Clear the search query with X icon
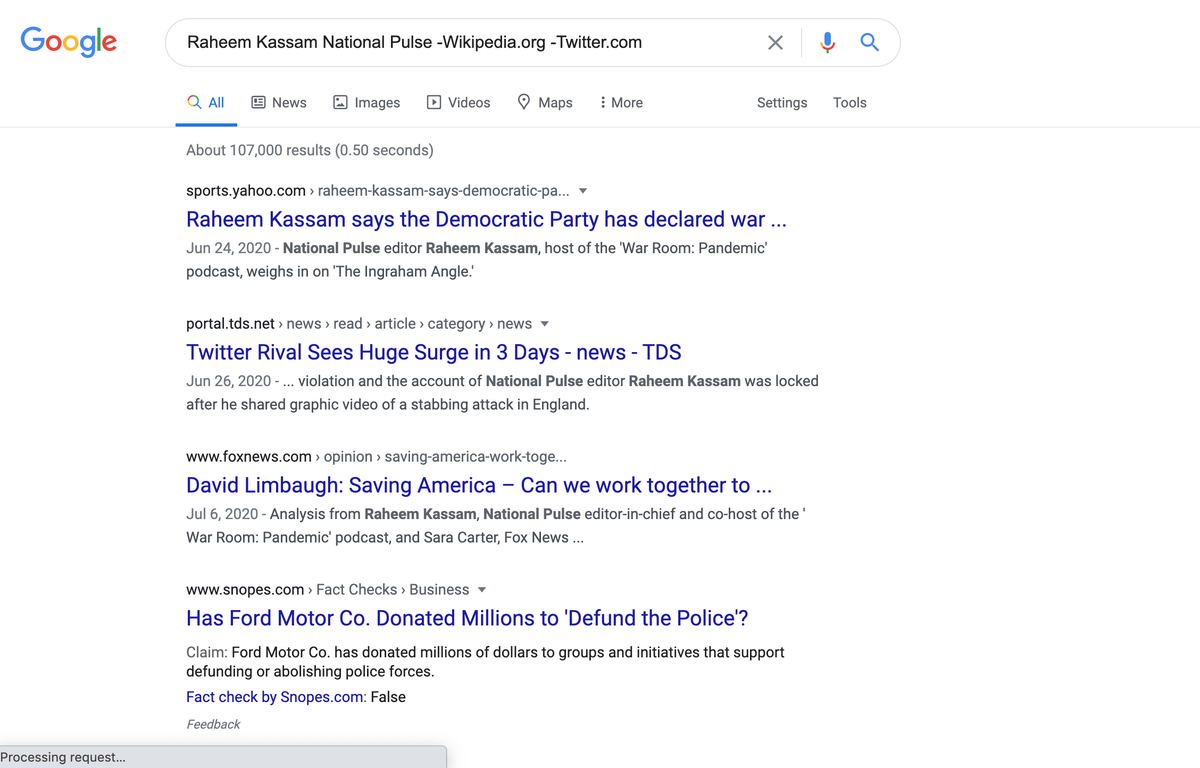This screenshot has height=768, width=1200. [x=775, y=42]
